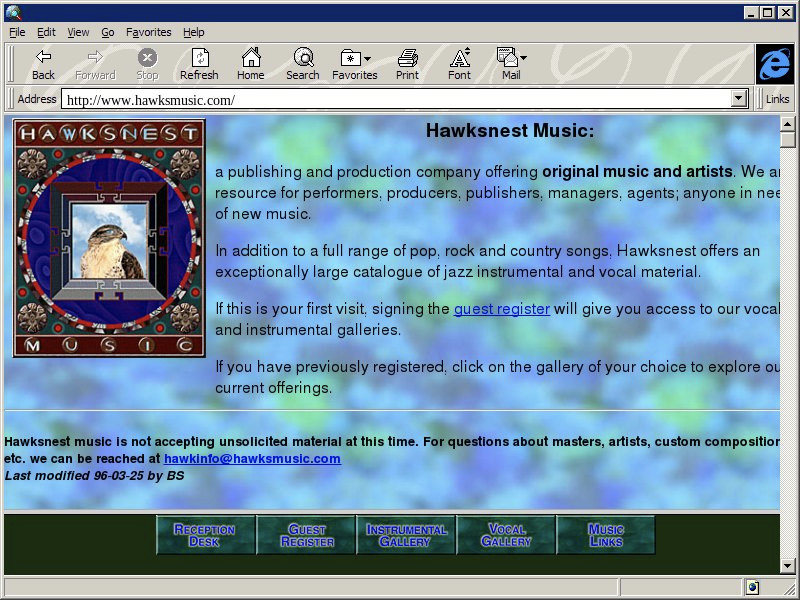
Task: Expand the address bar dropdown arrow
Action: click(739, 99)
